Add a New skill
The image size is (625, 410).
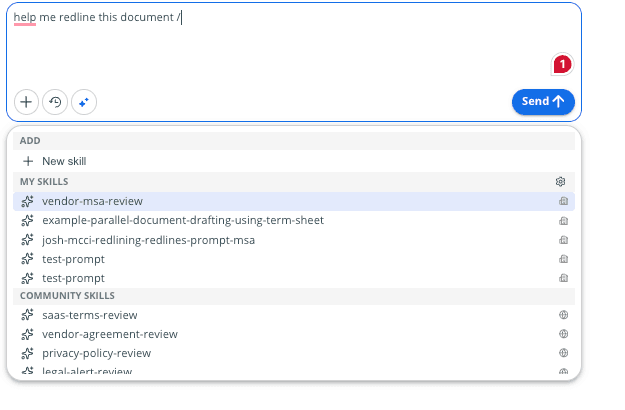pyautogui.click(x=294, y=161)
